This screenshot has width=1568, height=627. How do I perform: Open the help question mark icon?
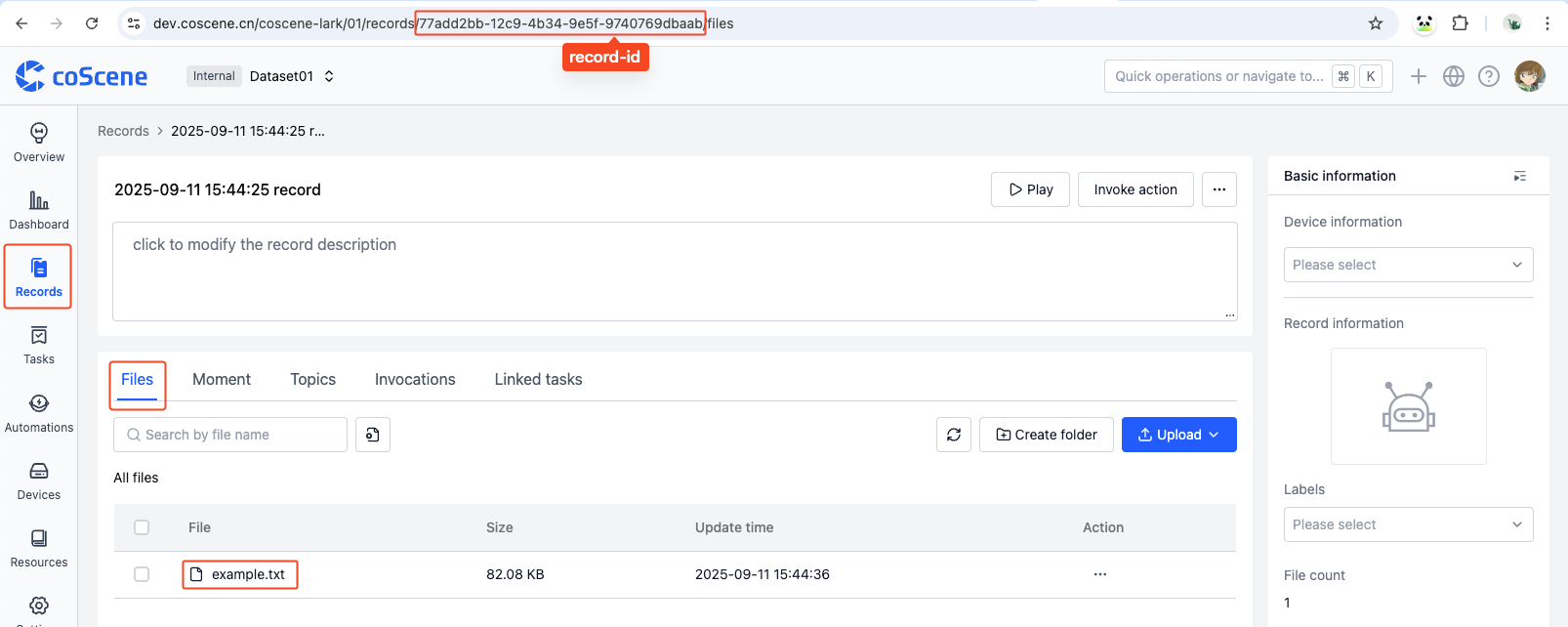[1489, 76]
